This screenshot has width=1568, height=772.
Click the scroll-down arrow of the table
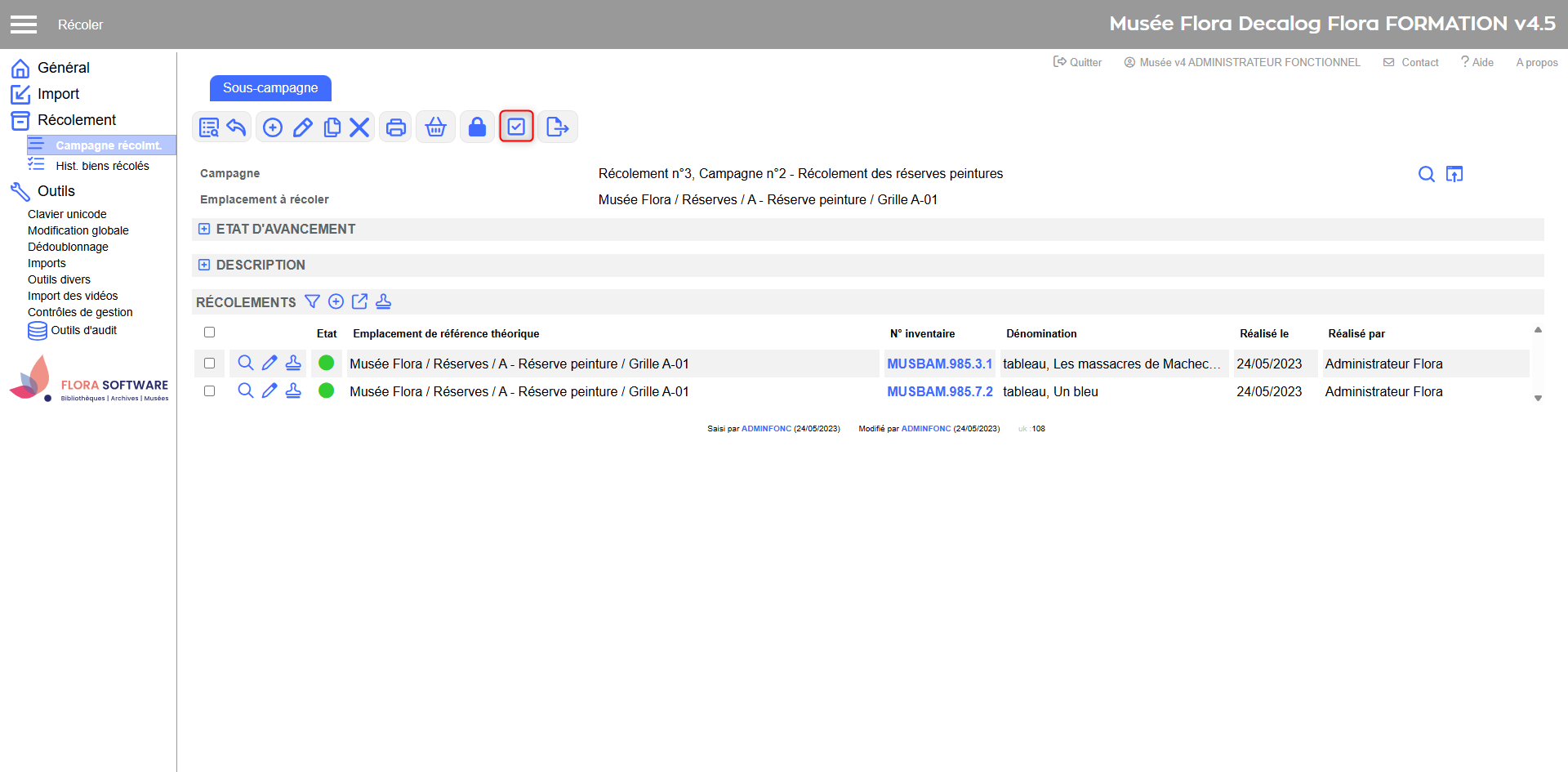coord(1538,399)
